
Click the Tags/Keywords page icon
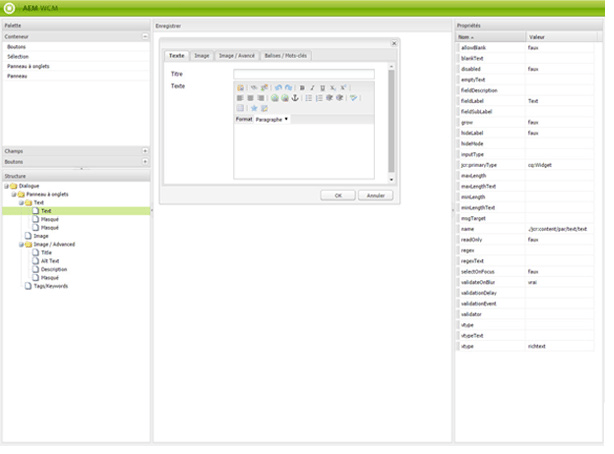point(28,286)
